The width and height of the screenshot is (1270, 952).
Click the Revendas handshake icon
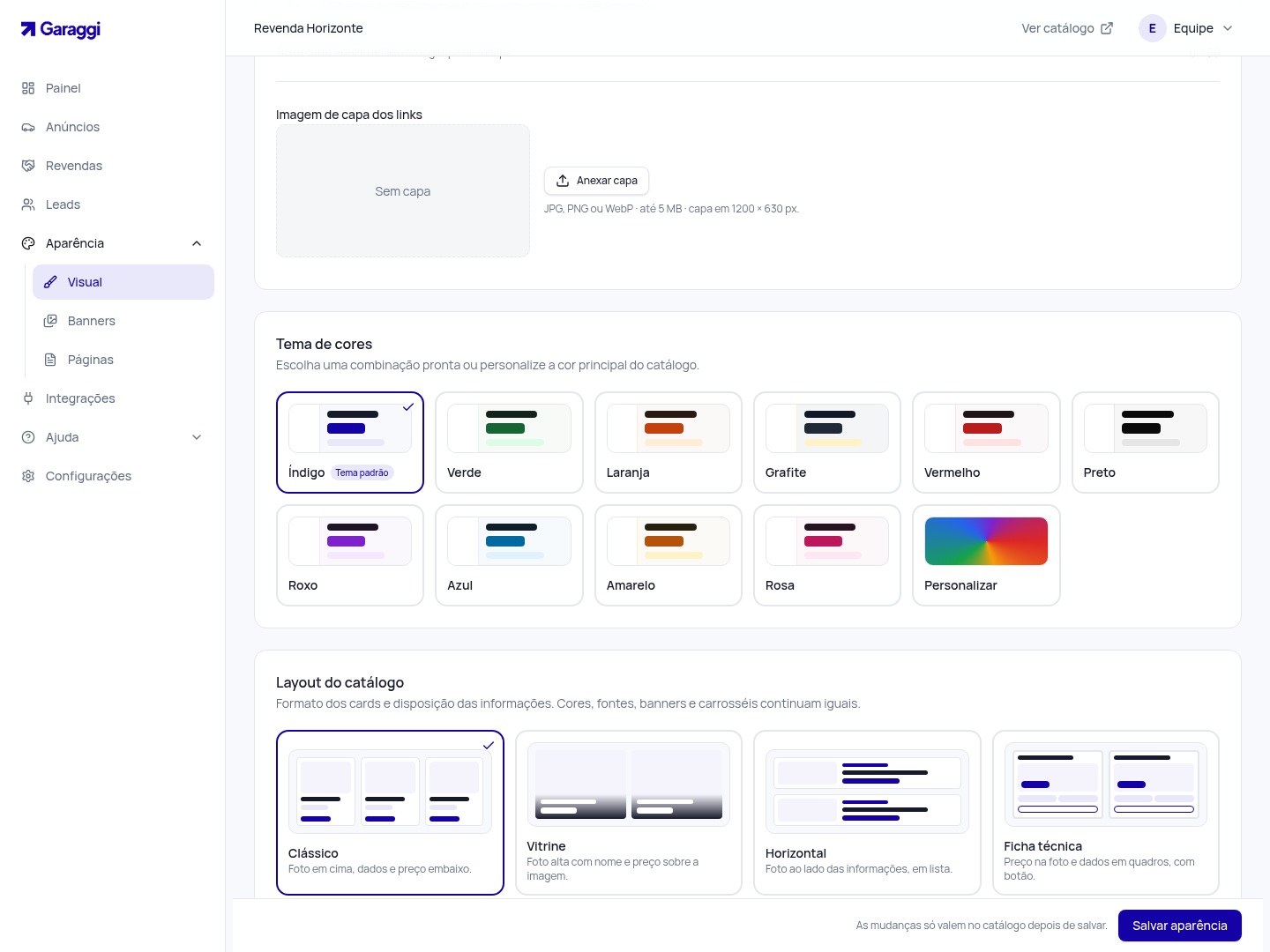coord(28,166)
